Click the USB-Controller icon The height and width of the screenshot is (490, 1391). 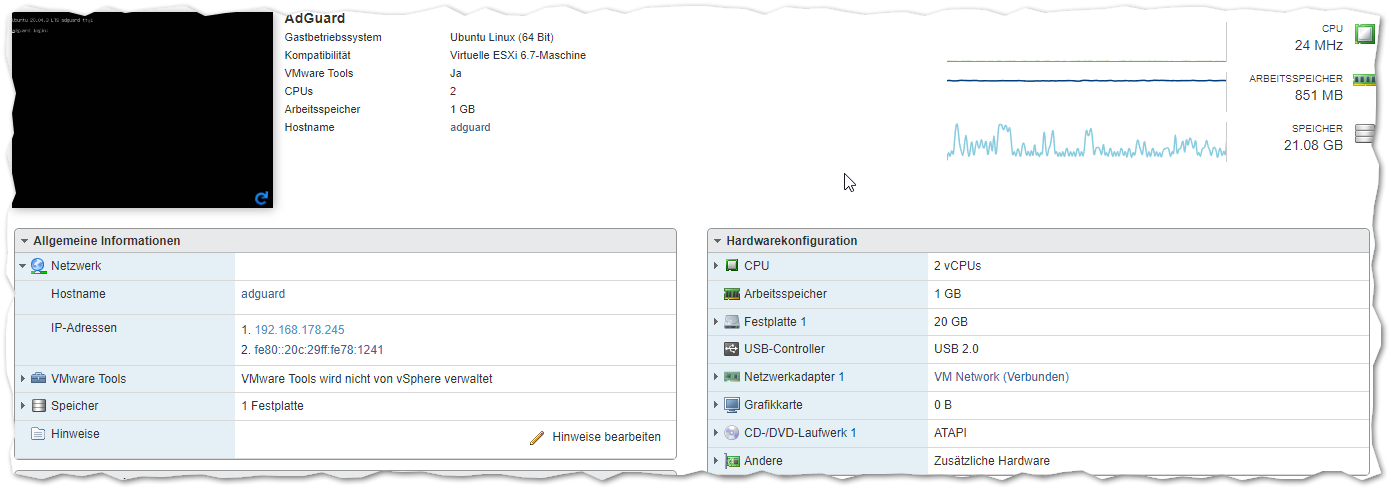(x=731, y=349)
